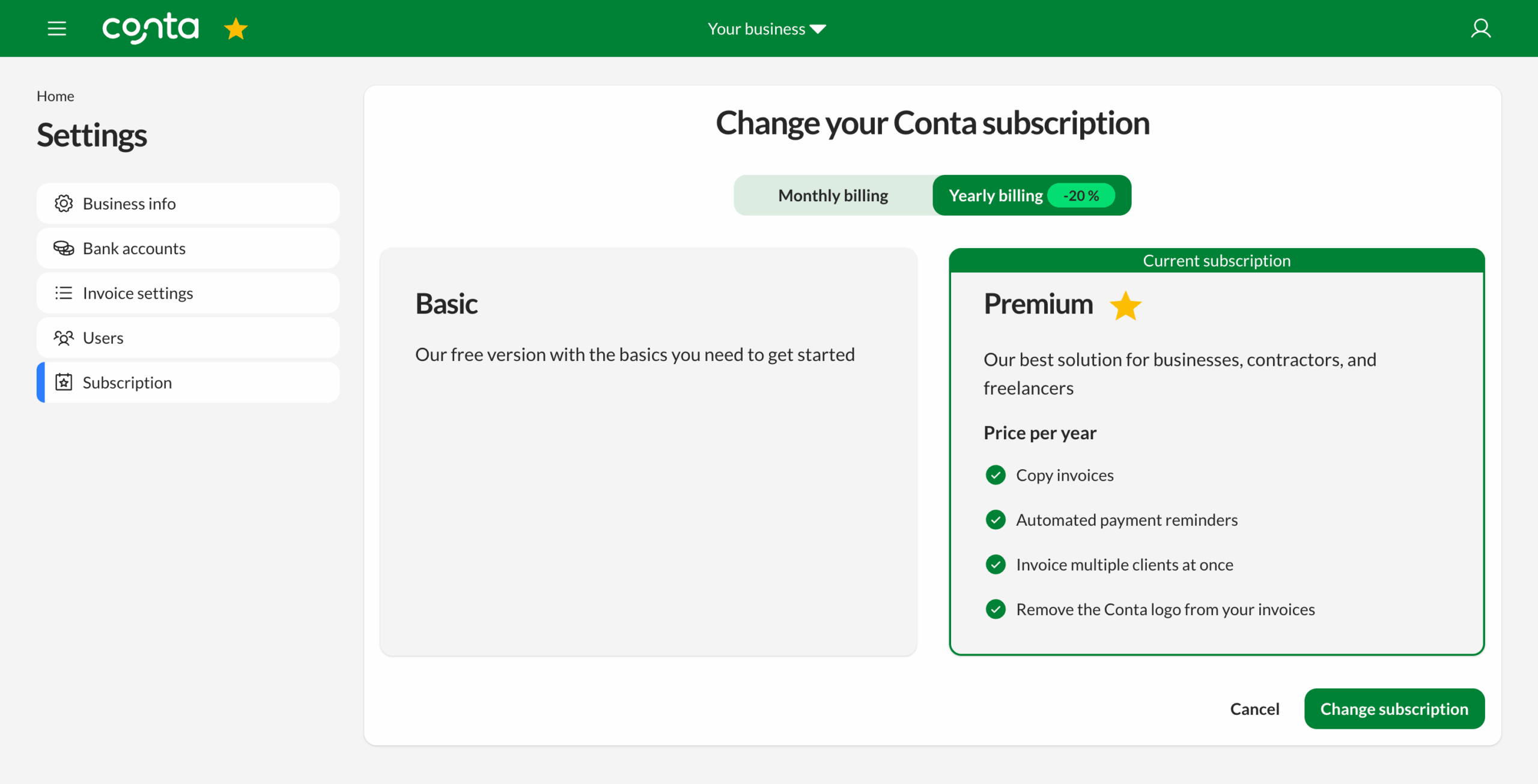Click Cancel to discard changes
Screen dimensions: 1538x784
(x=1255, y=708)
